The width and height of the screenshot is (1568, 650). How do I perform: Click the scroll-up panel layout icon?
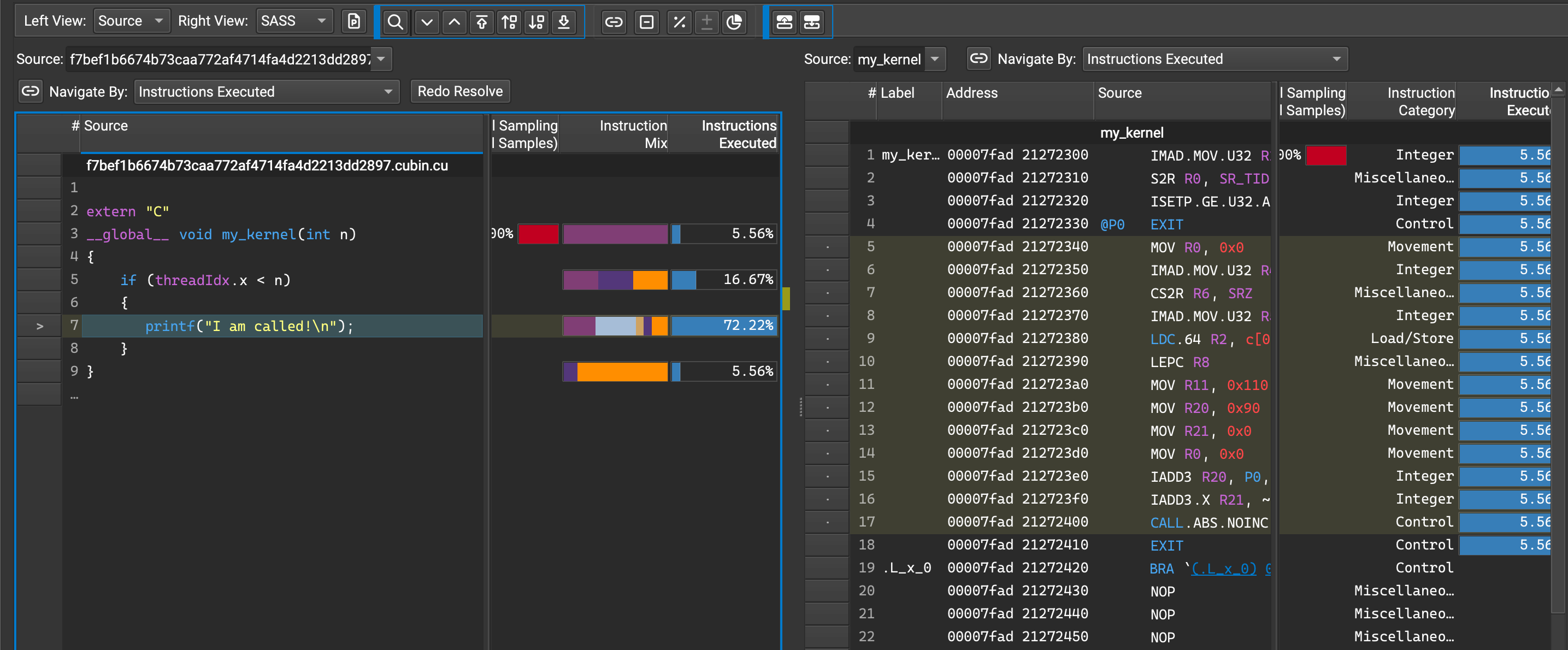[x=785, y=22]
